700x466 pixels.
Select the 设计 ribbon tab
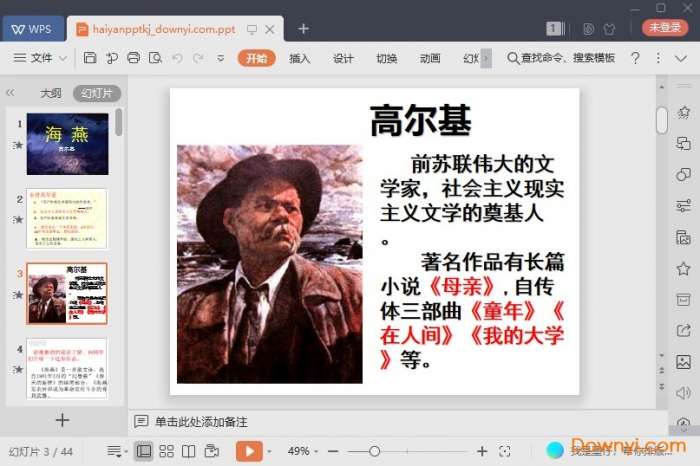tap(343, 58)
